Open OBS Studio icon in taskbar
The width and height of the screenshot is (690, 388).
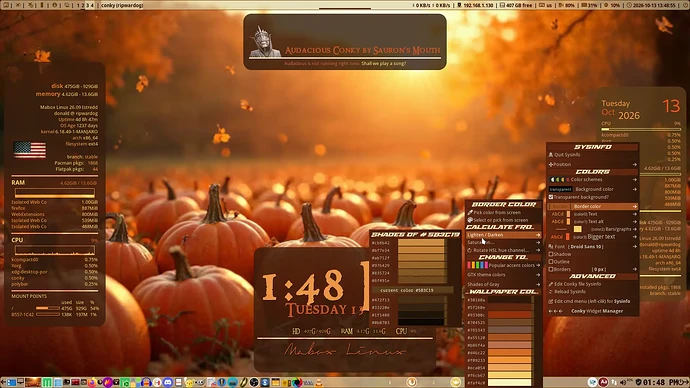pyautogui.click(x=254, y=382)
